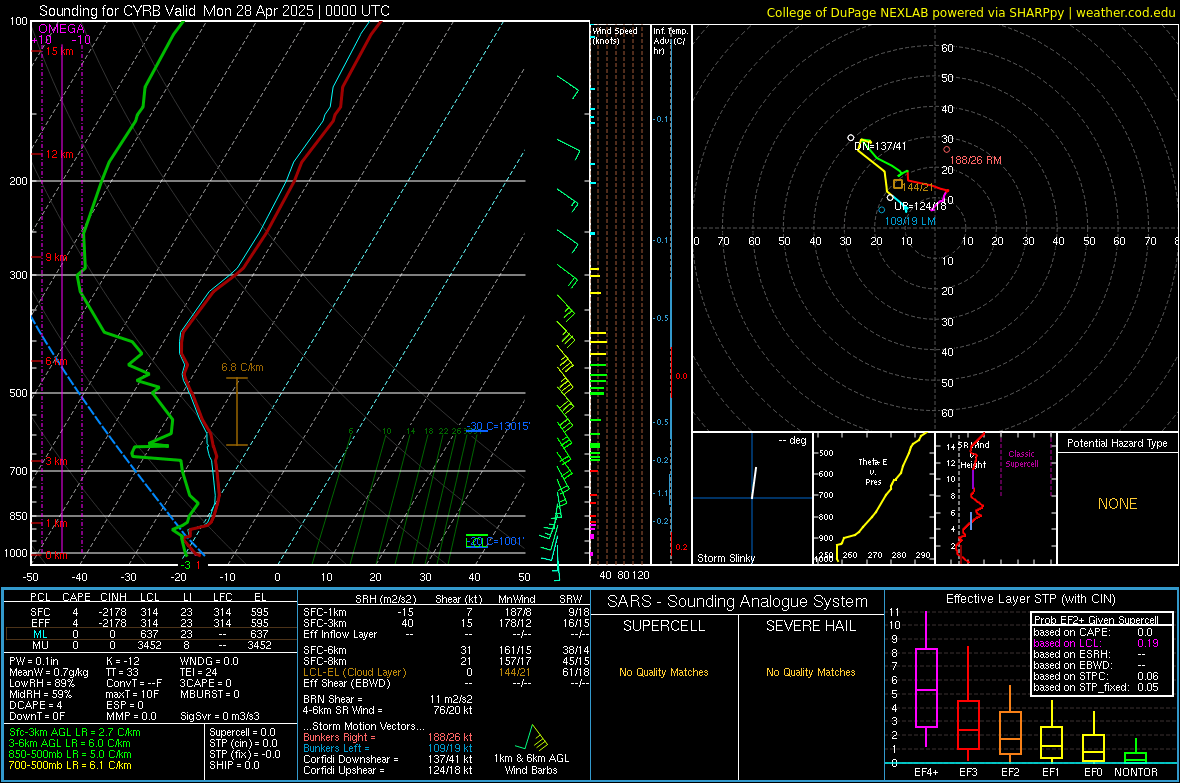
Task: Select the MU parcel row
Action: point(150,645)
